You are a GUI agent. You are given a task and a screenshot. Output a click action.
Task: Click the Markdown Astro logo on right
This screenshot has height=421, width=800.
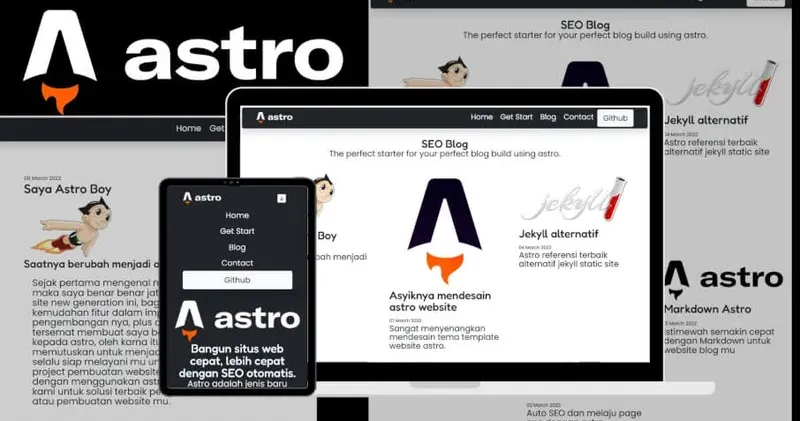(725, 280)
